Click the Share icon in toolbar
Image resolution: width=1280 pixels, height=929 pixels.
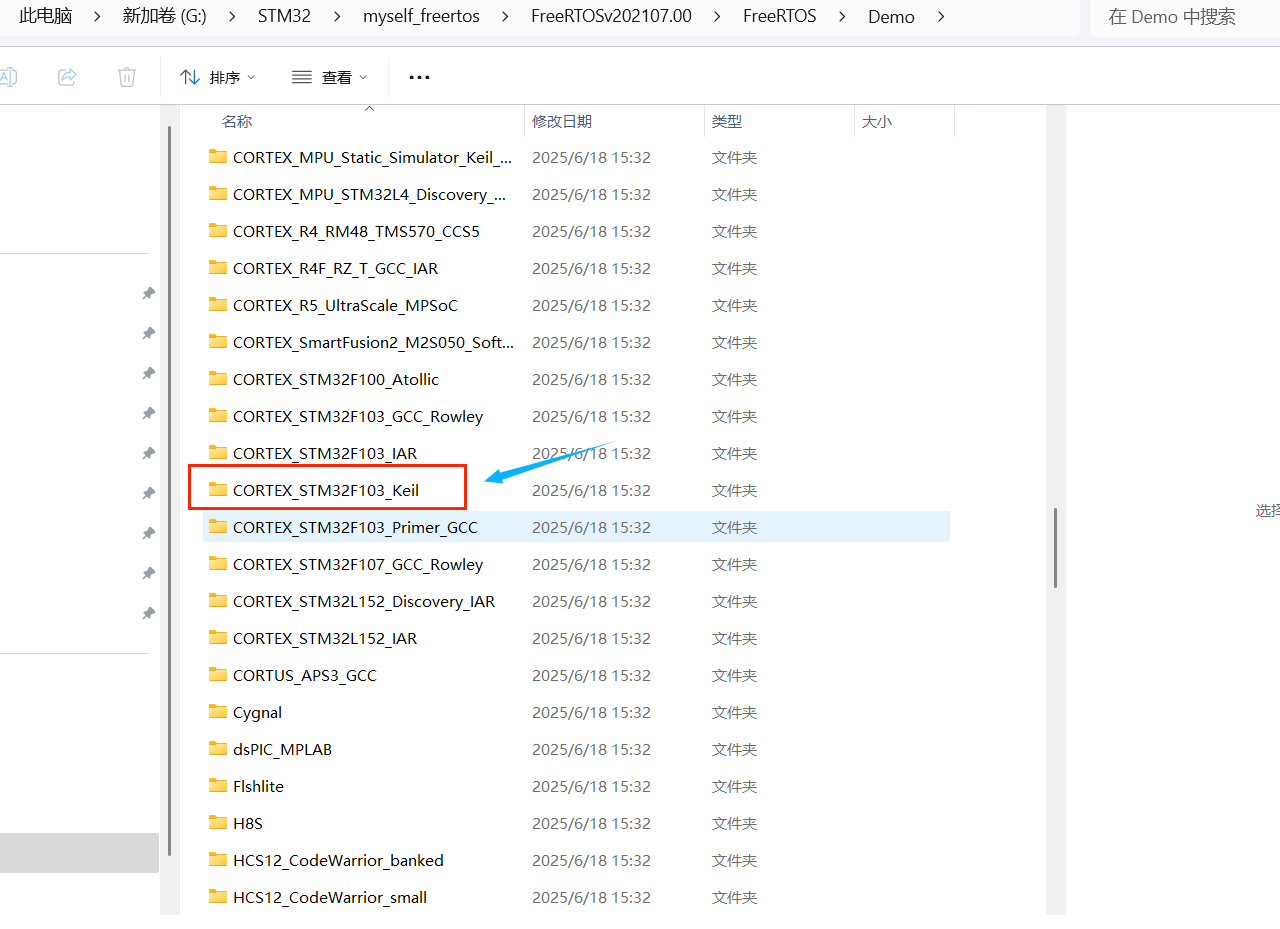coord(67,77)
